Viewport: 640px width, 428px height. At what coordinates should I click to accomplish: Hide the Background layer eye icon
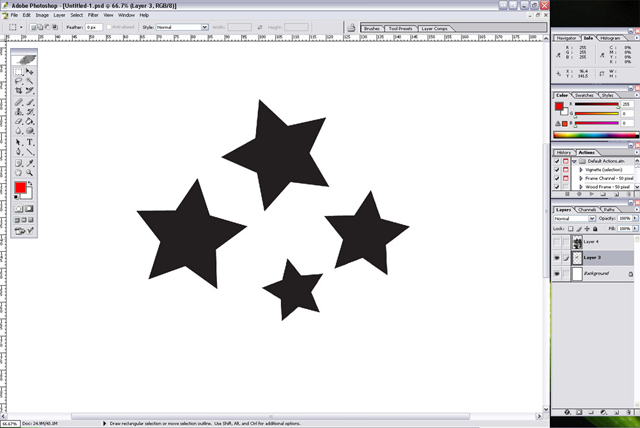557,274
